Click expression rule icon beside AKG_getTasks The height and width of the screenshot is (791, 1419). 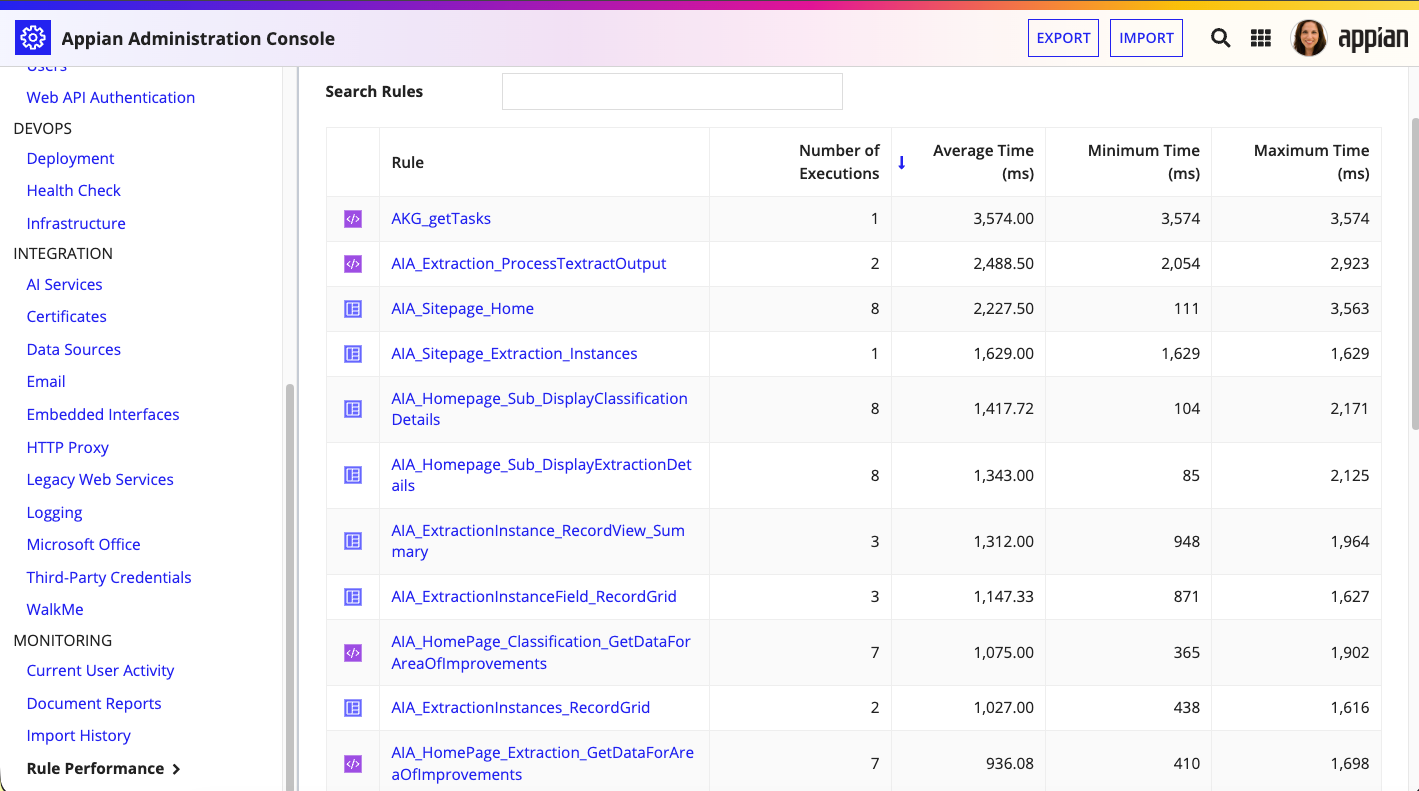pyautogui.click(x=353, y=219)
